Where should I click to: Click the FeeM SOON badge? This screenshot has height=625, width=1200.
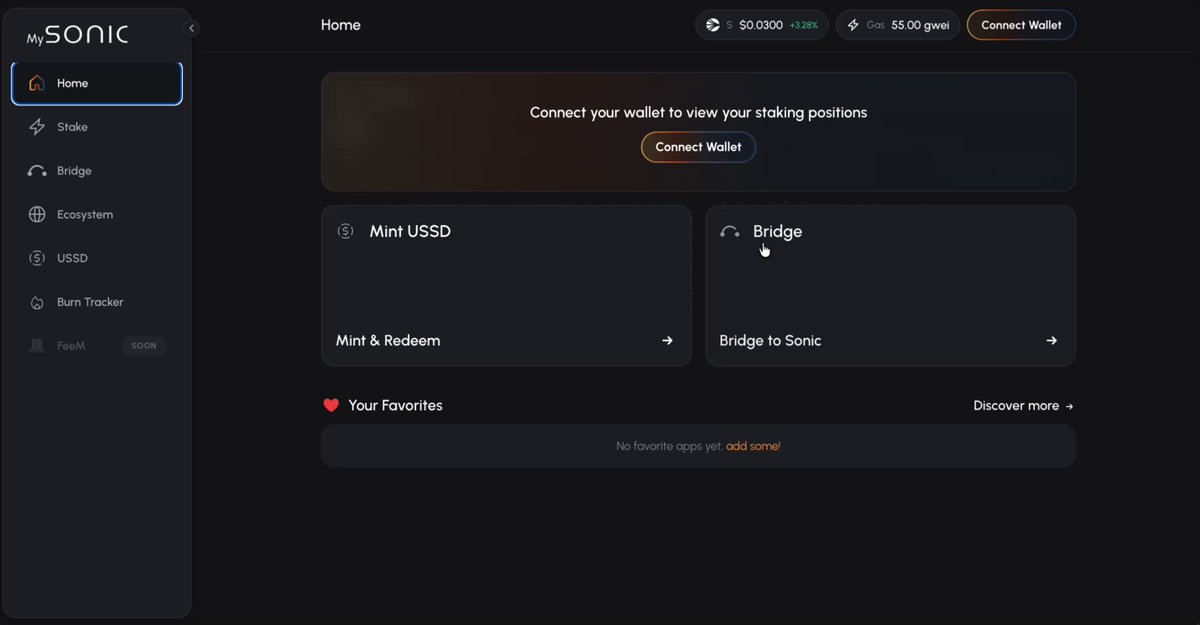[144, 346]
